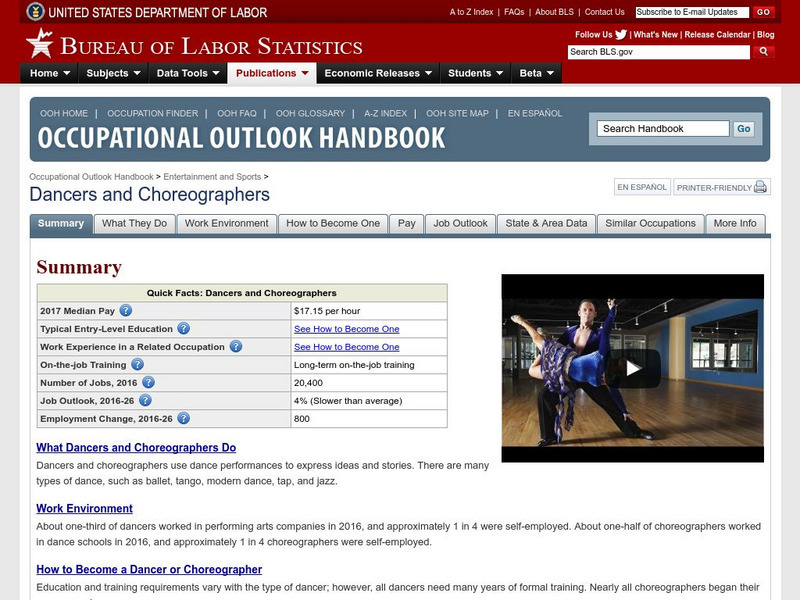Click the $17.15 per hour value
The width and height of the screenshot is (800, 600).
[x=327, y=311]
